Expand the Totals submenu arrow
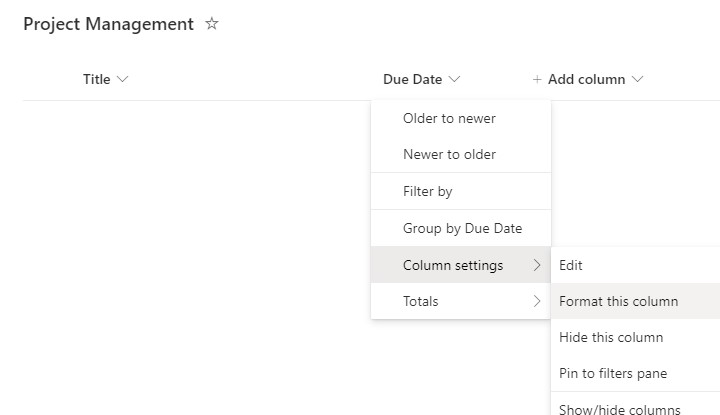 pyautogui.click(x=537, y=301)
